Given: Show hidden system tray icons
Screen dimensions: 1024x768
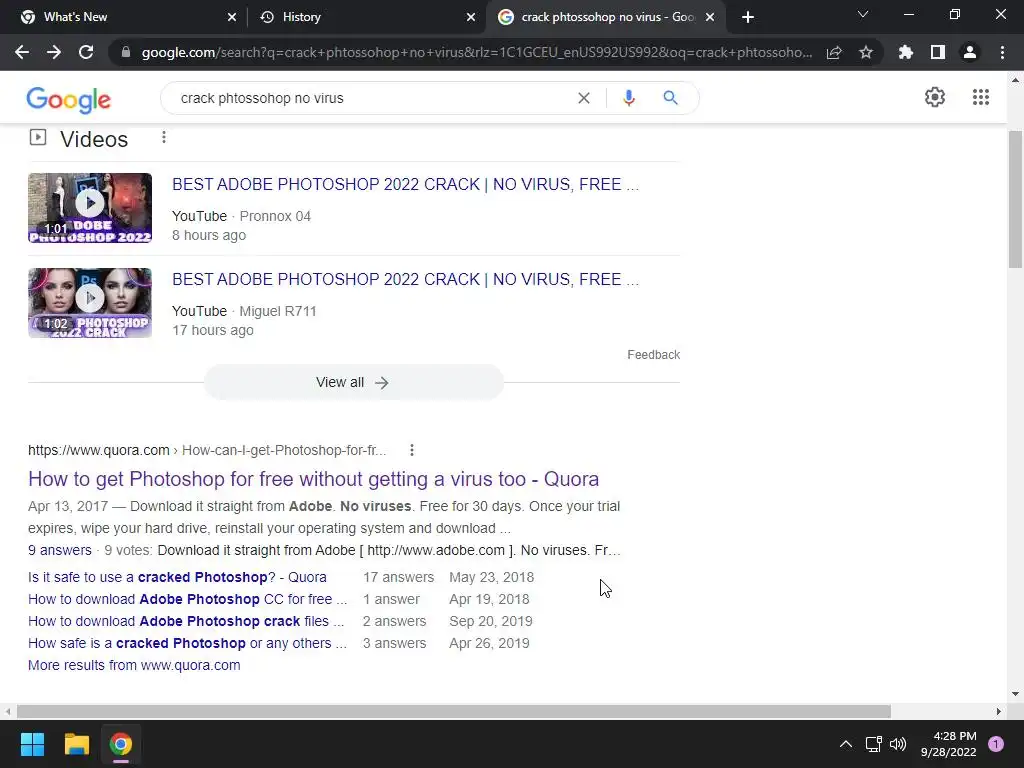Looking at the screenshot, I should 846,744.
